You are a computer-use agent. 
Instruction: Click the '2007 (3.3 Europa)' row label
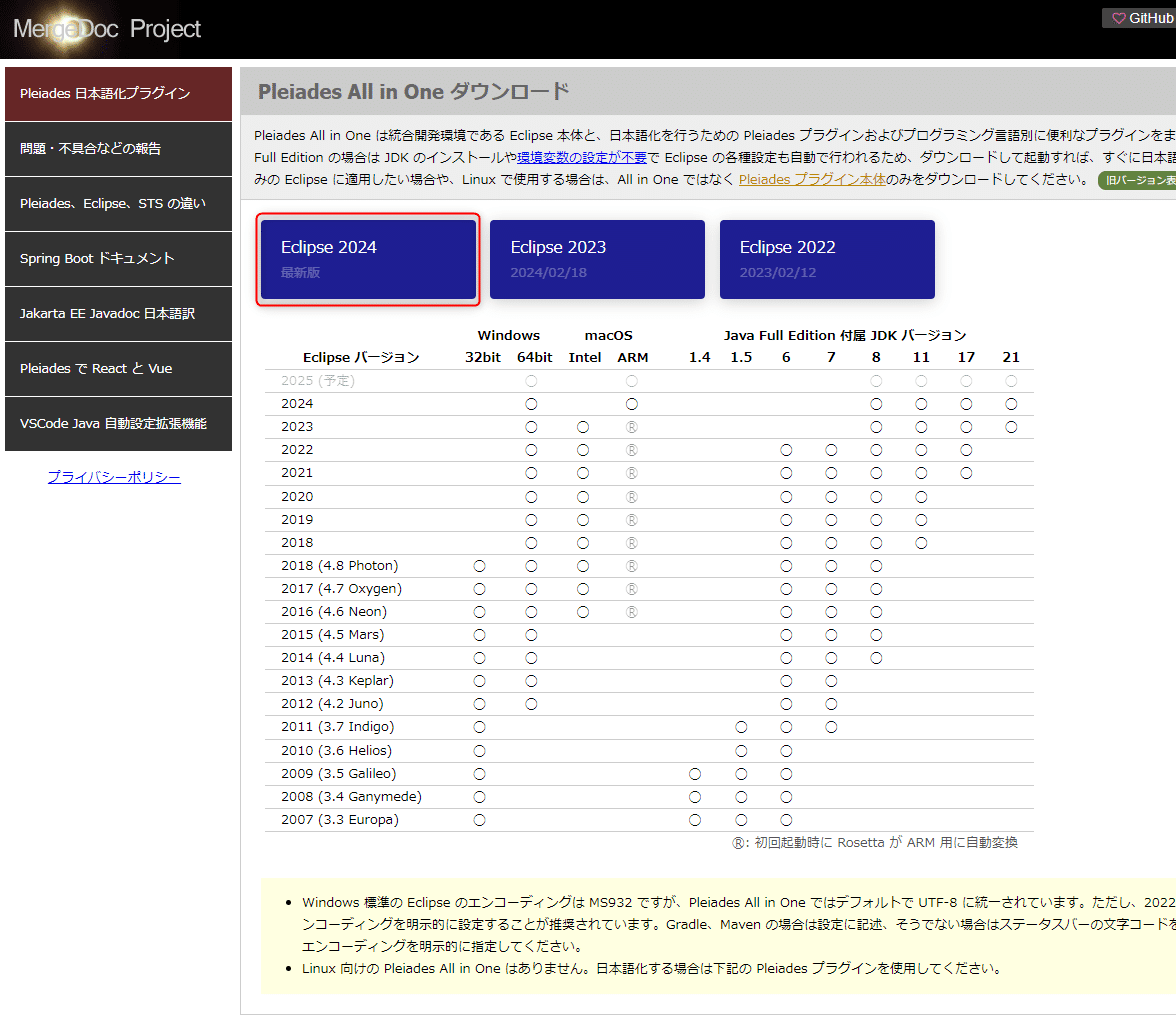pyautogui.click(x=340, y=820)
